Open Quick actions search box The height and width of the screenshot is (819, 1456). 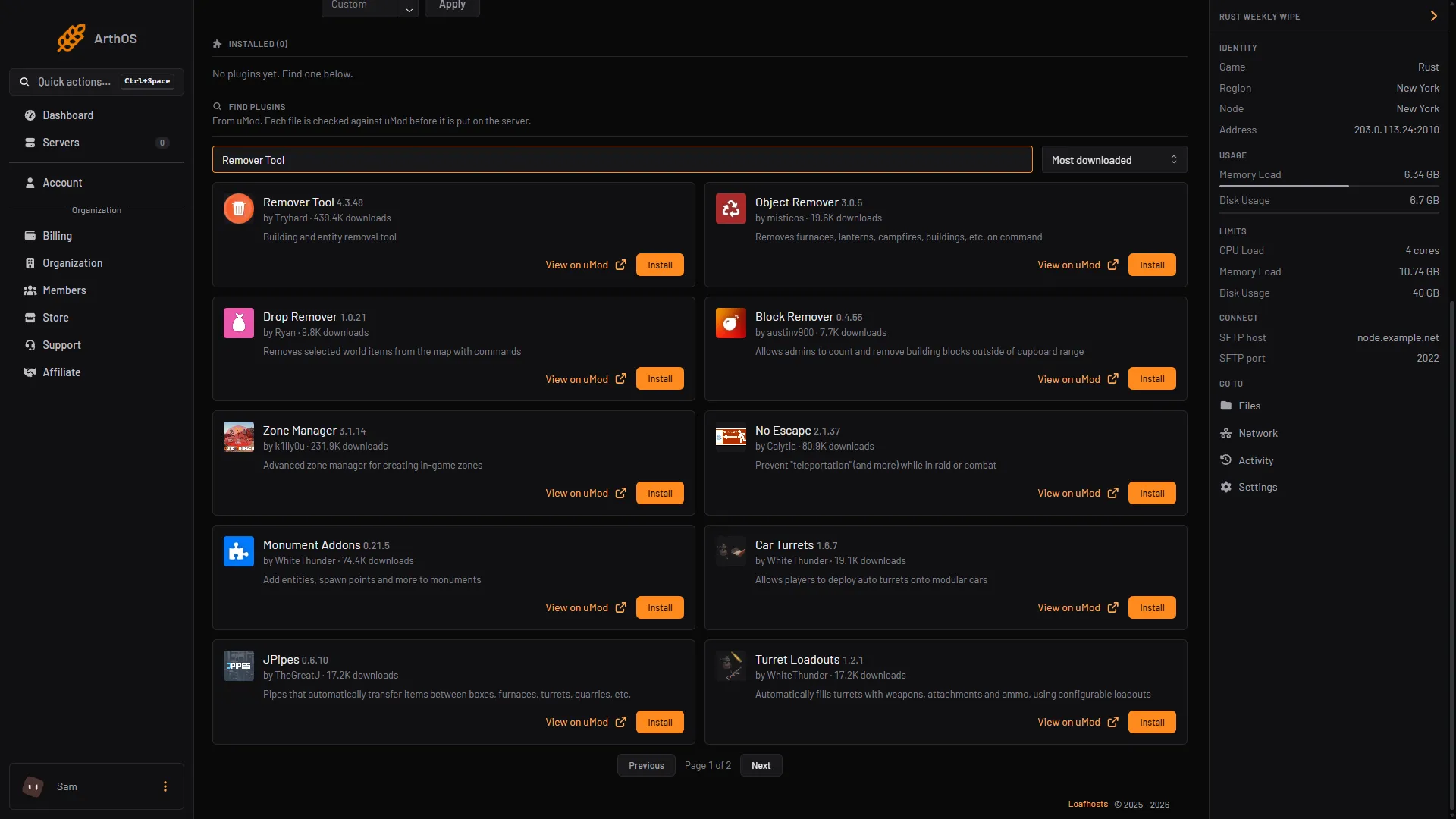coord(96,82)
